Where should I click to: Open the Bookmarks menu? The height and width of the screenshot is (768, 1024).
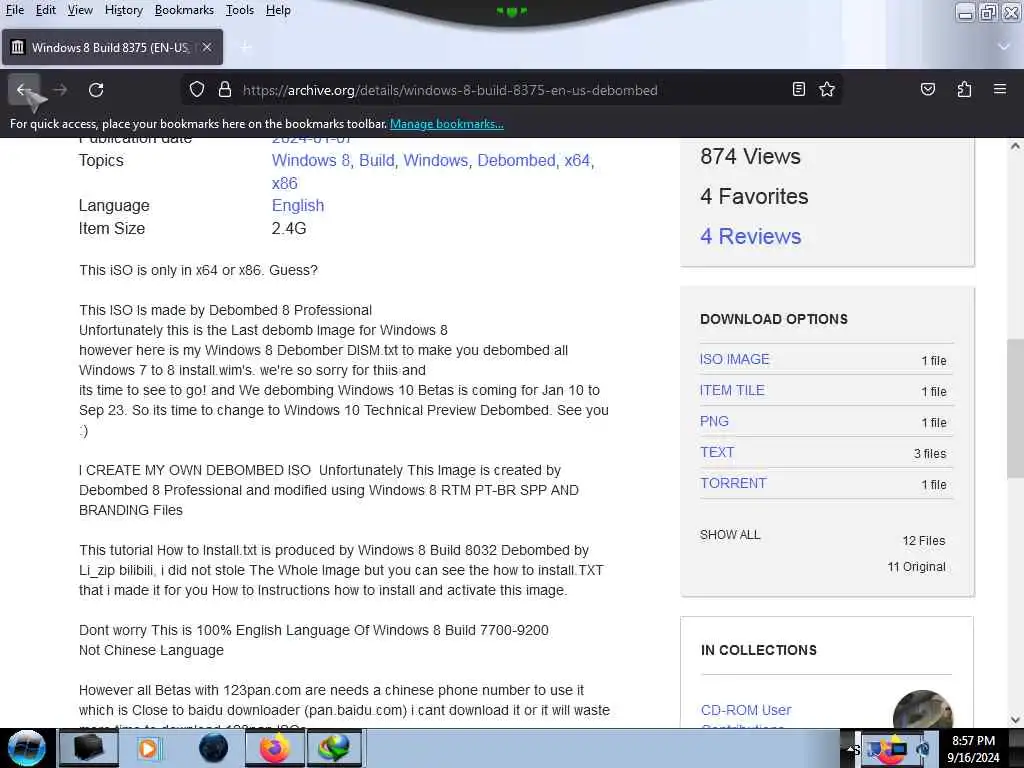[x=184, y=10]
